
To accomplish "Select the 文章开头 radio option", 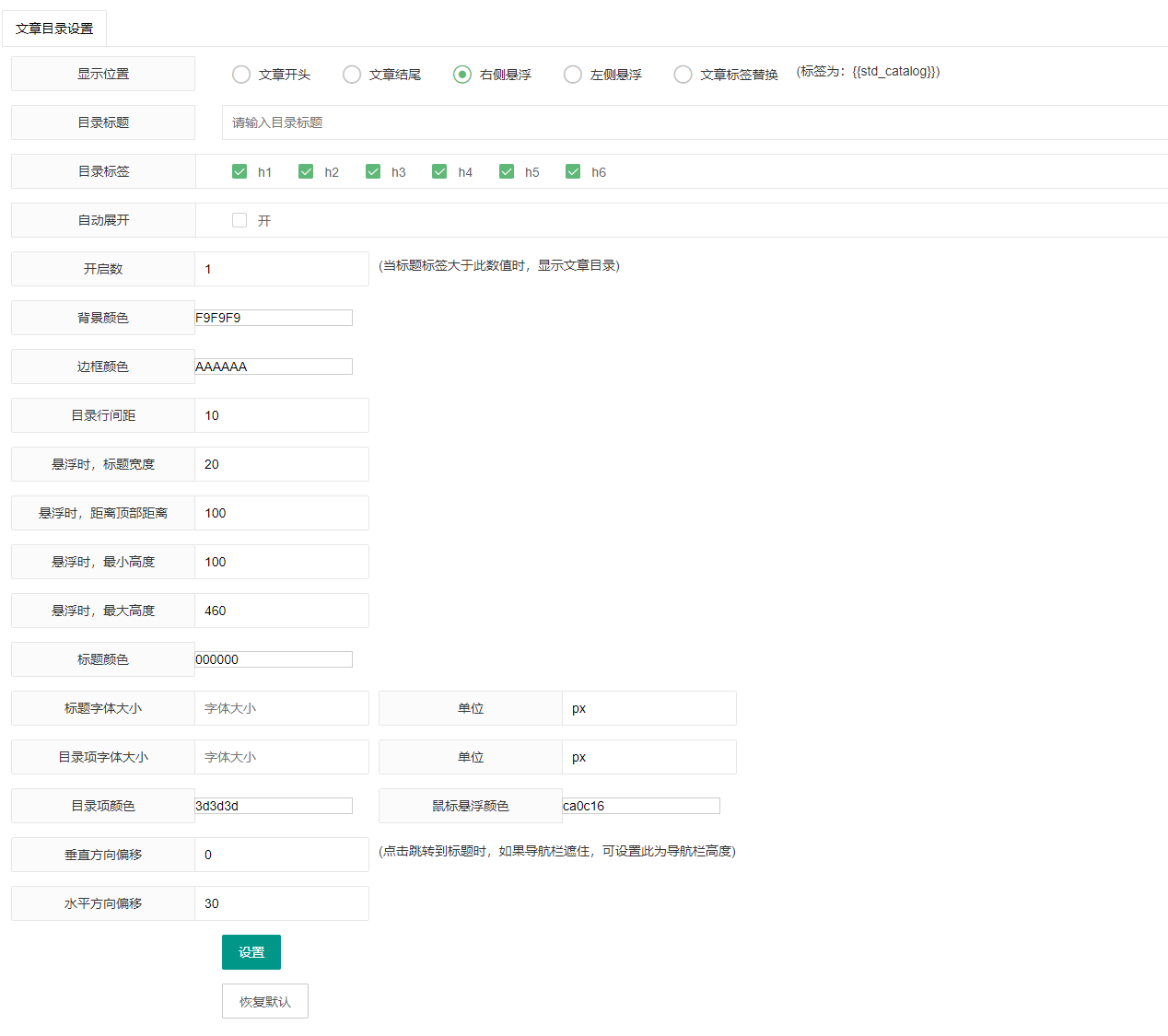I will coord(241,75).
